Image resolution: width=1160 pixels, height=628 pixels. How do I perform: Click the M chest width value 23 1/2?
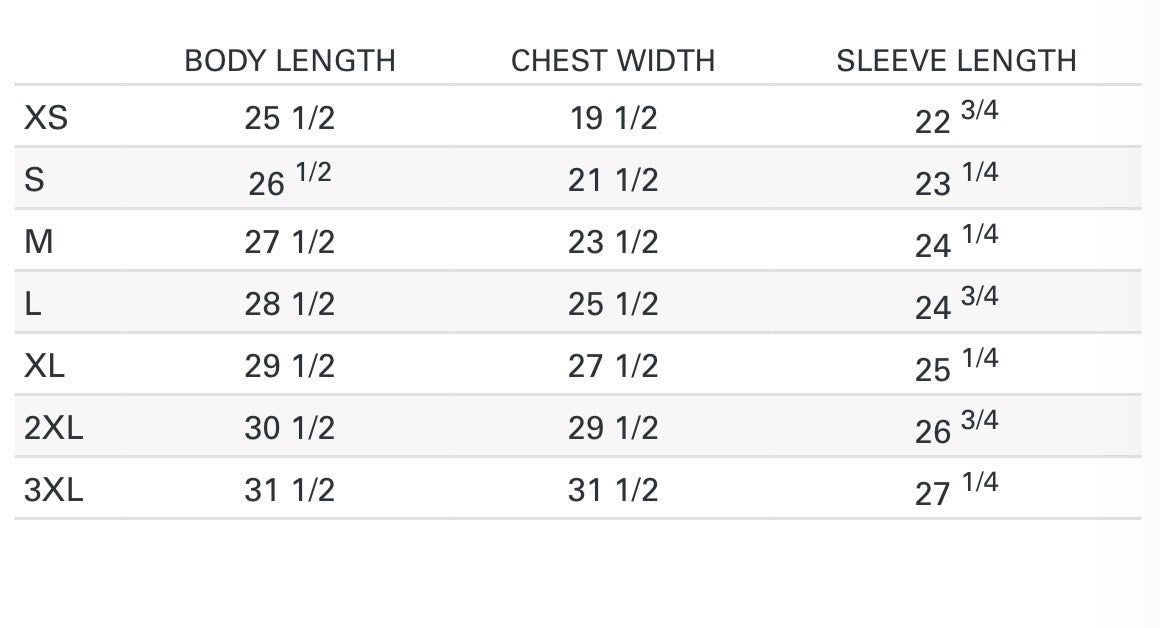(x=613, y=243)
